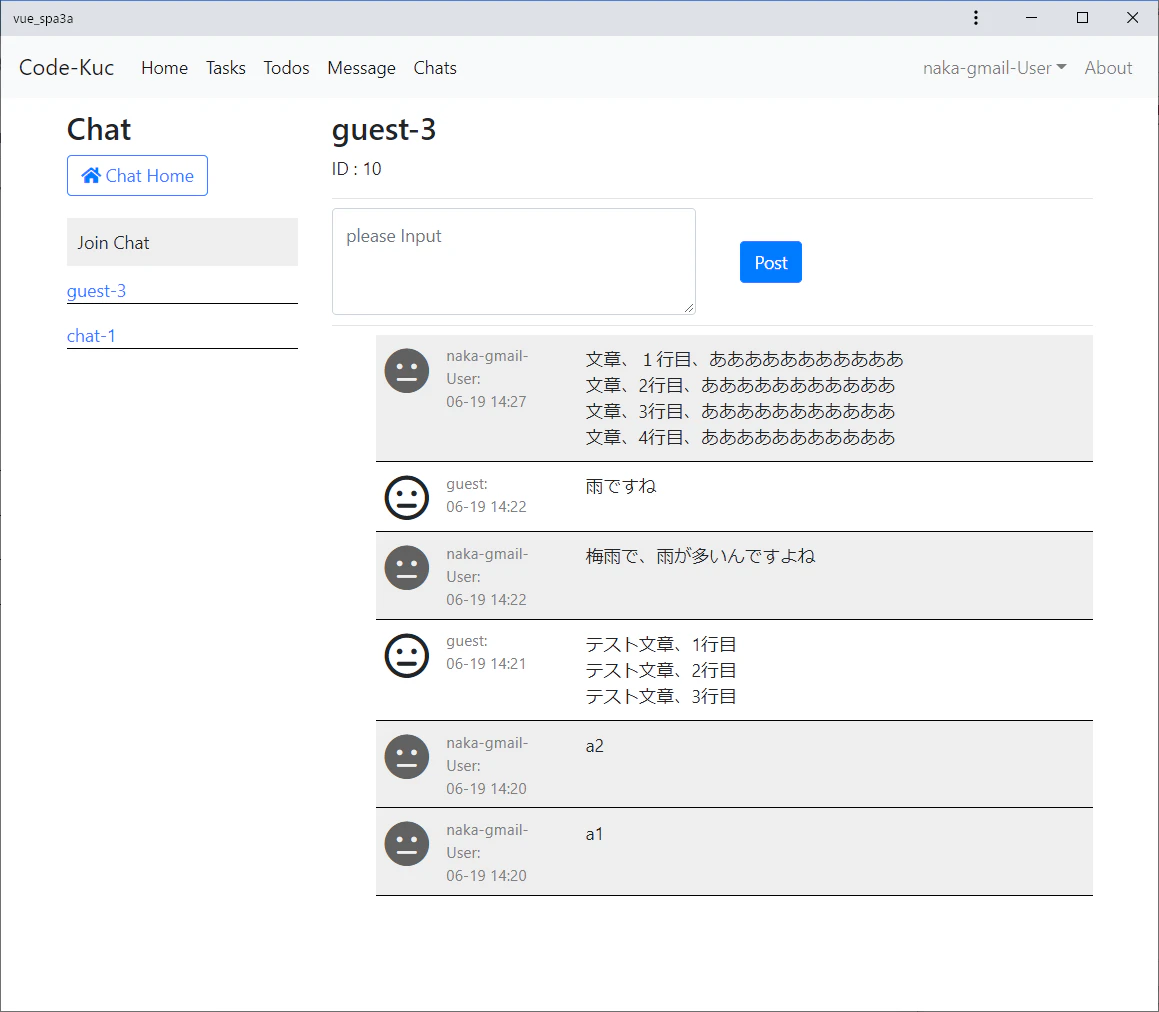
Task: Maximize the vue_spa3a window
Action: (x=1082, y=18)
